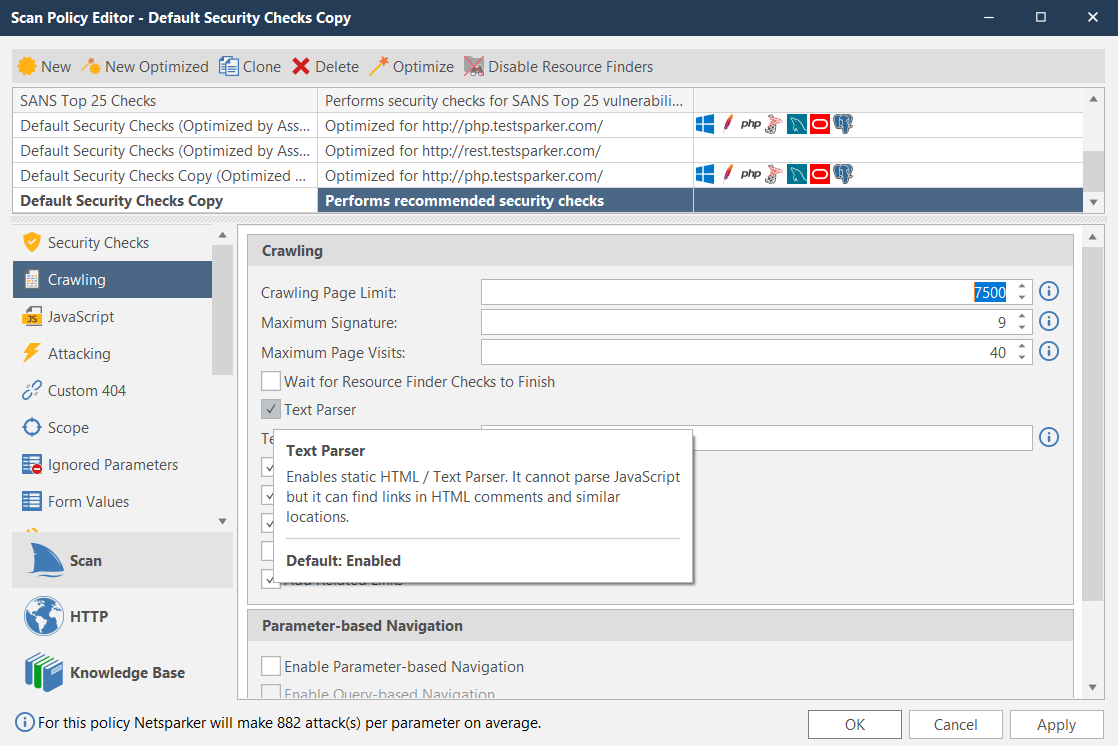This screenshot has height=746, width=1118.
Task: Click the down chevron below Form Values
Action: [x=222, y=521]
